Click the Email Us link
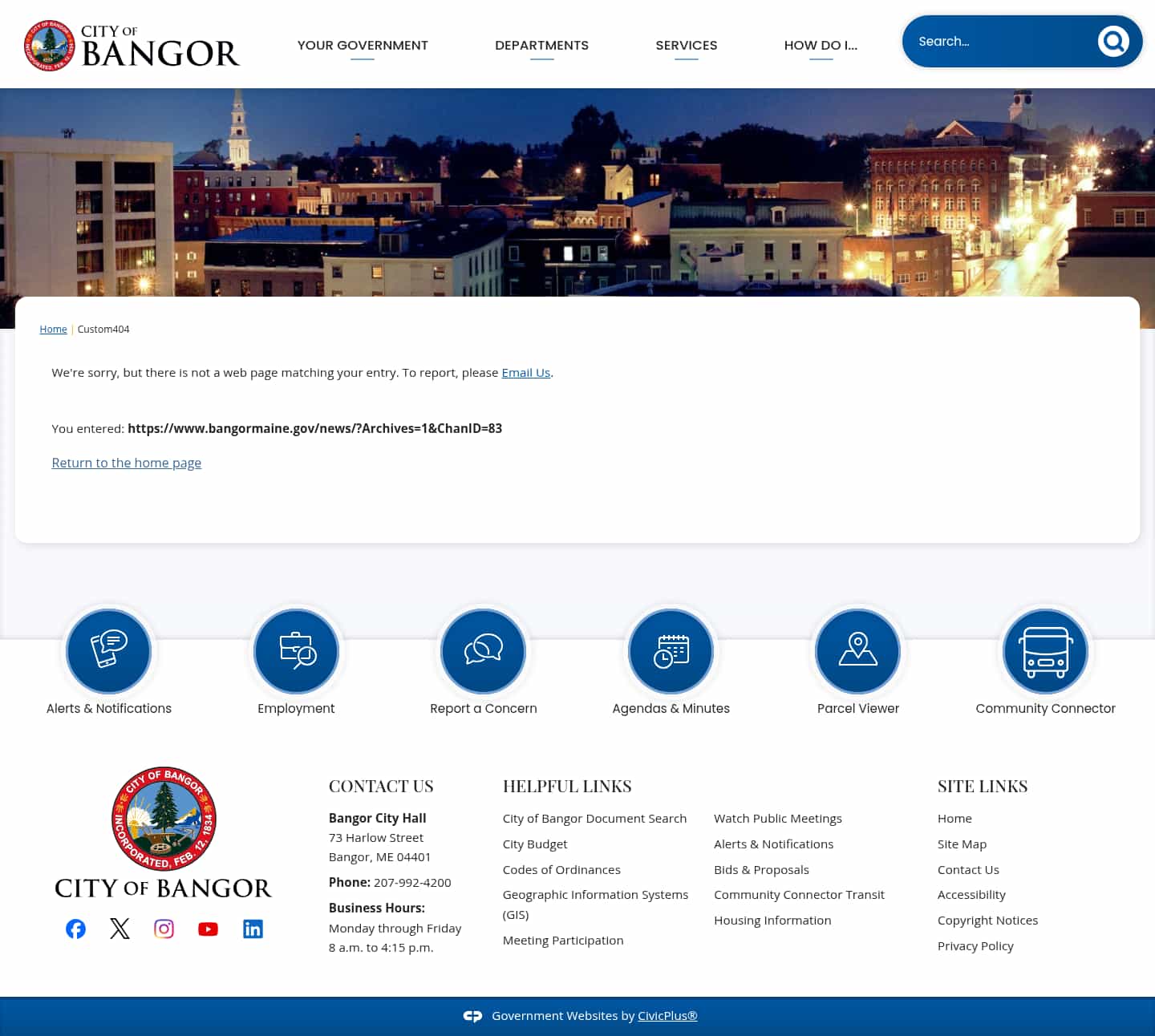The image size is (1155, 1036). [525, 372]
